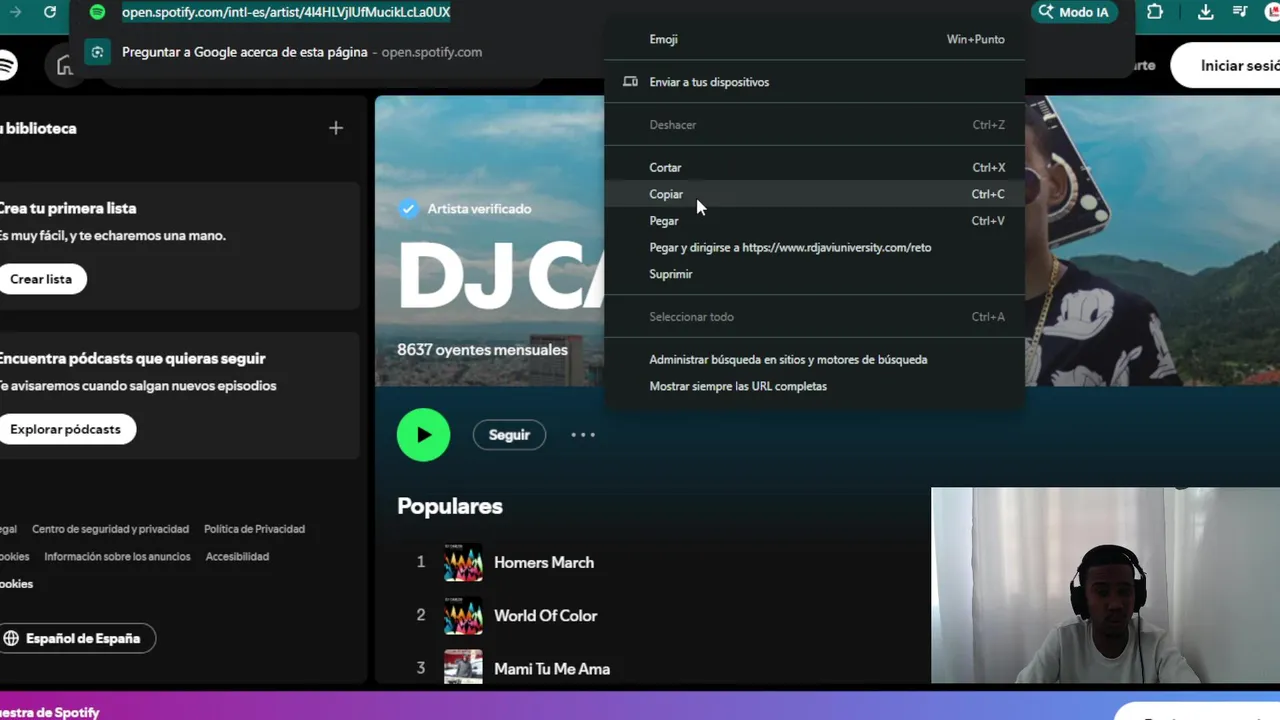Click track number 3 in Populares
The width and height of the screenshot is (1280, 720).
(421, 668)
